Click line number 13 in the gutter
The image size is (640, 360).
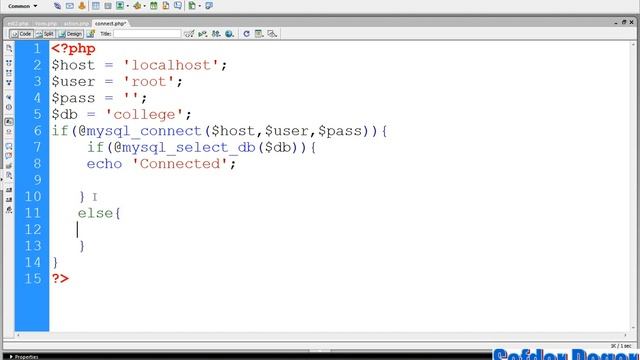(33, 246)
